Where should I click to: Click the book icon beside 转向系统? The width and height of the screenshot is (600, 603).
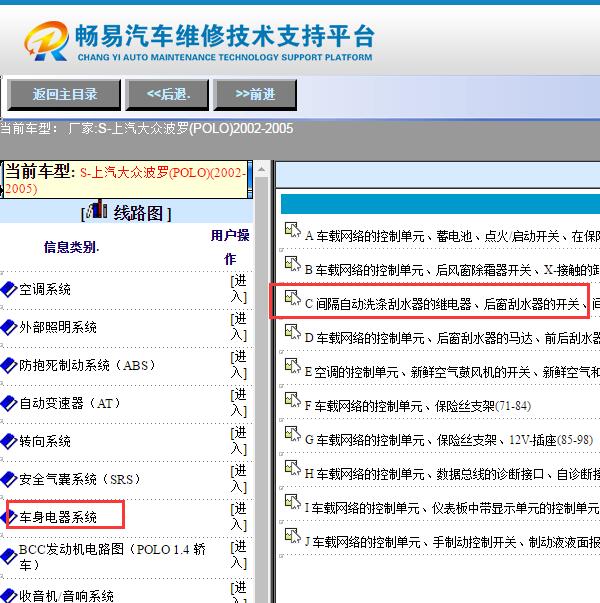click(8, 441)
